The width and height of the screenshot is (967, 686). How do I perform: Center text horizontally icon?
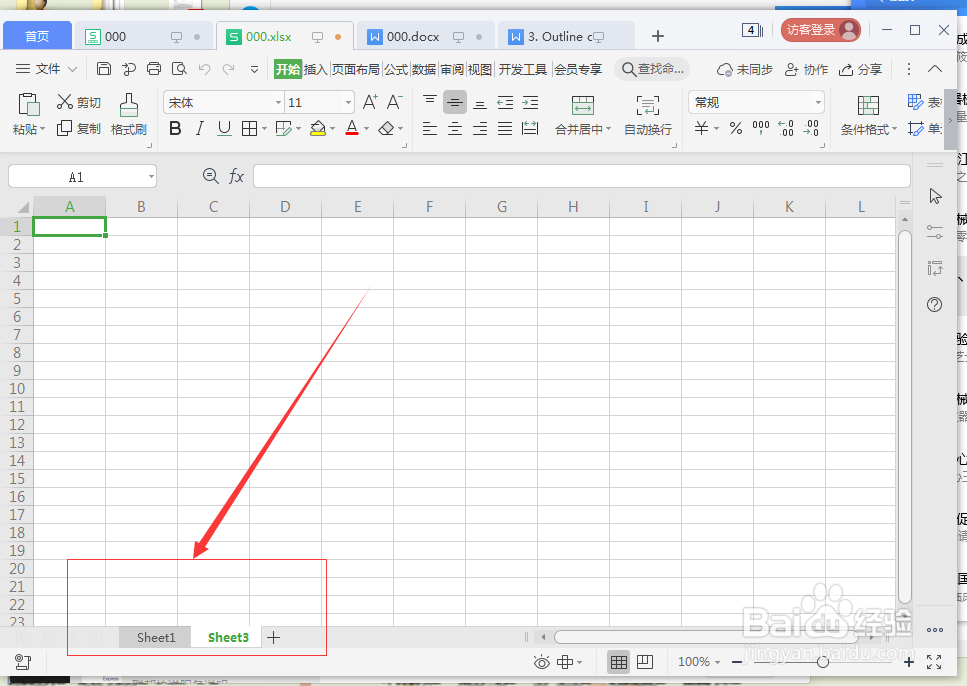click(455, 128)
